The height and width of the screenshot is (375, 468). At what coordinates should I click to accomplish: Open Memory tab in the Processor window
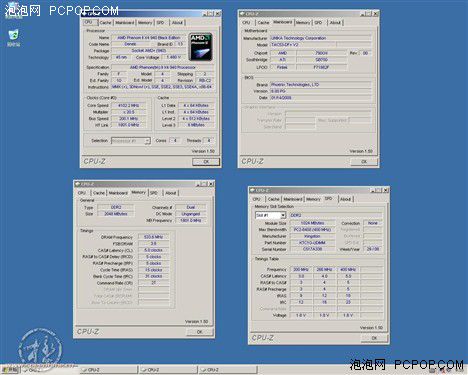[x=145, y=23]
